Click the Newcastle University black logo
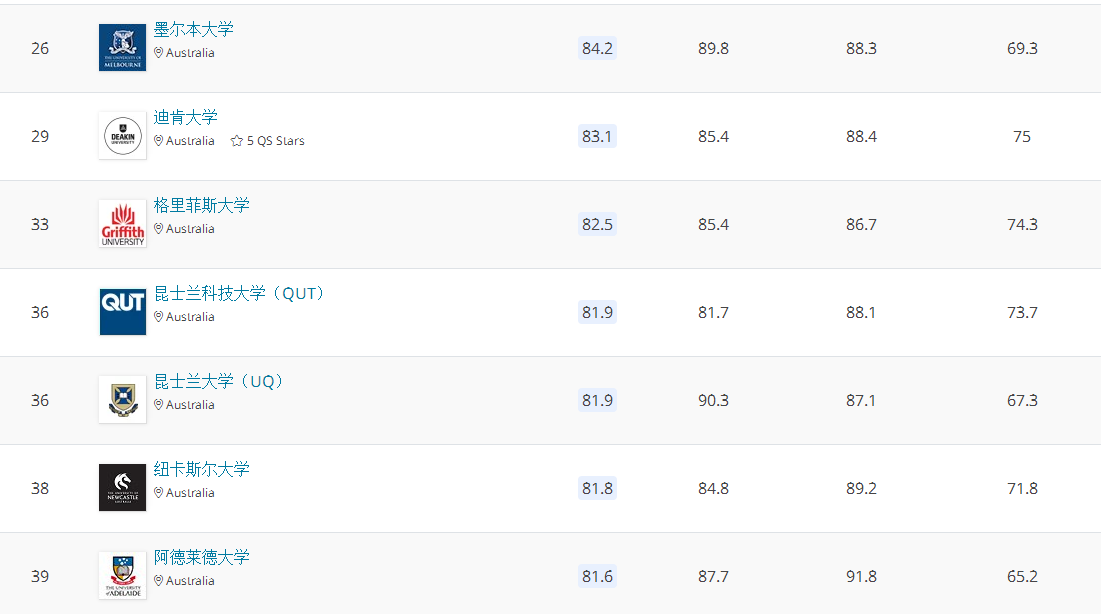This screenshot has width=1101, height=614. pos(122,488)
